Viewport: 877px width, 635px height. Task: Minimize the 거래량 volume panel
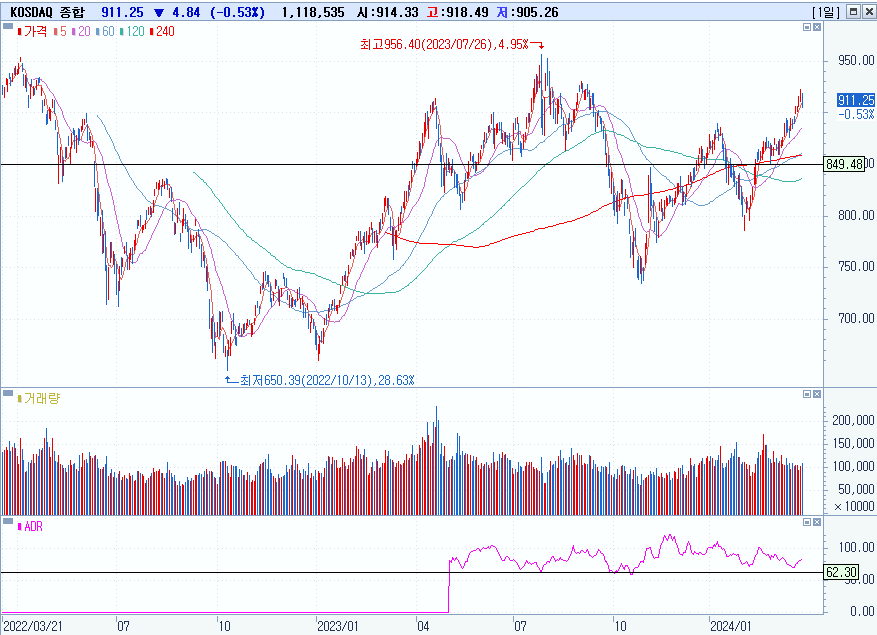point(807,394)
